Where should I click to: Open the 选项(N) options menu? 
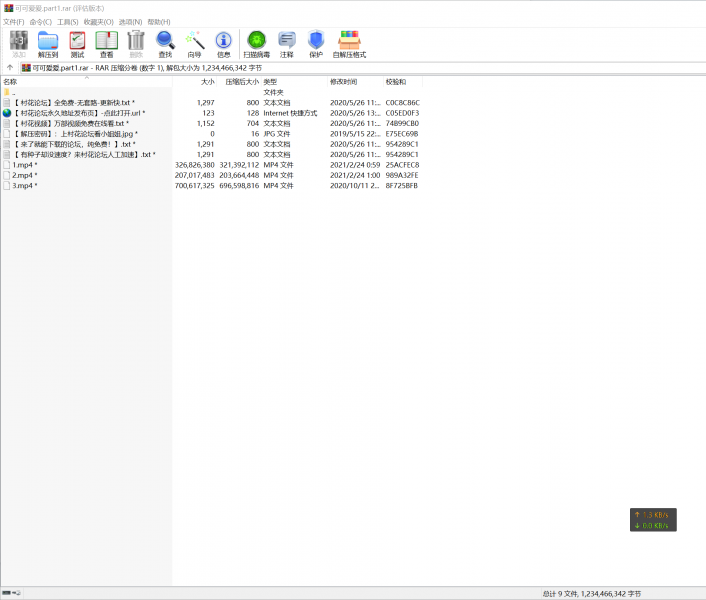tap(130, 21)
